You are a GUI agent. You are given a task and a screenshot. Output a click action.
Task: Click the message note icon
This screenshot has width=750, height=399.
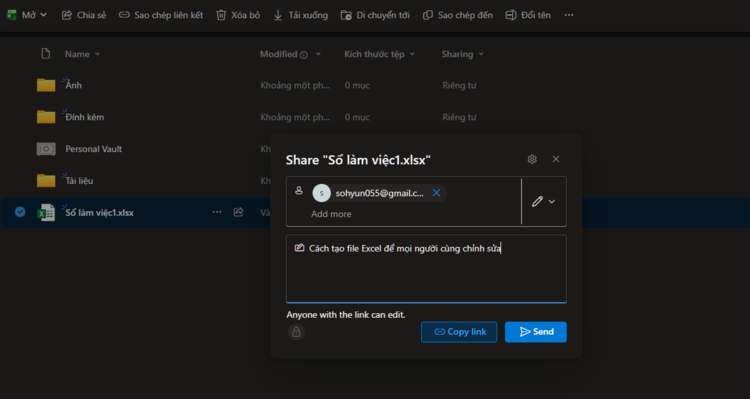[299, 248]
